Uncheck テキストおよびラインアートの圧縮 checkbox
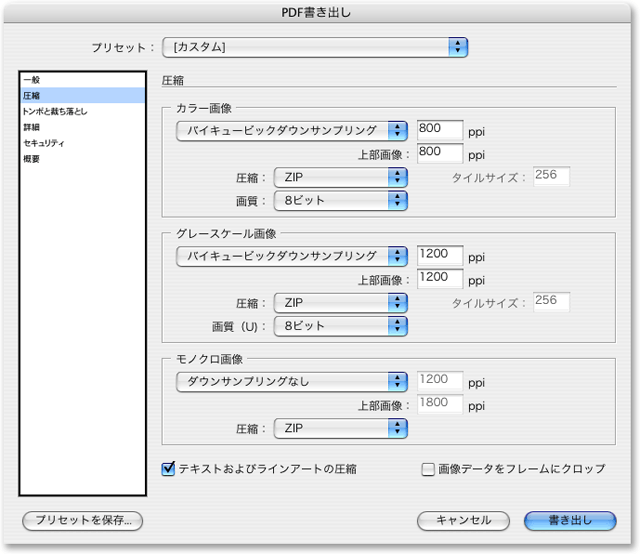The height and width of the screenshot is (554, 640). (x=169, y=468)
